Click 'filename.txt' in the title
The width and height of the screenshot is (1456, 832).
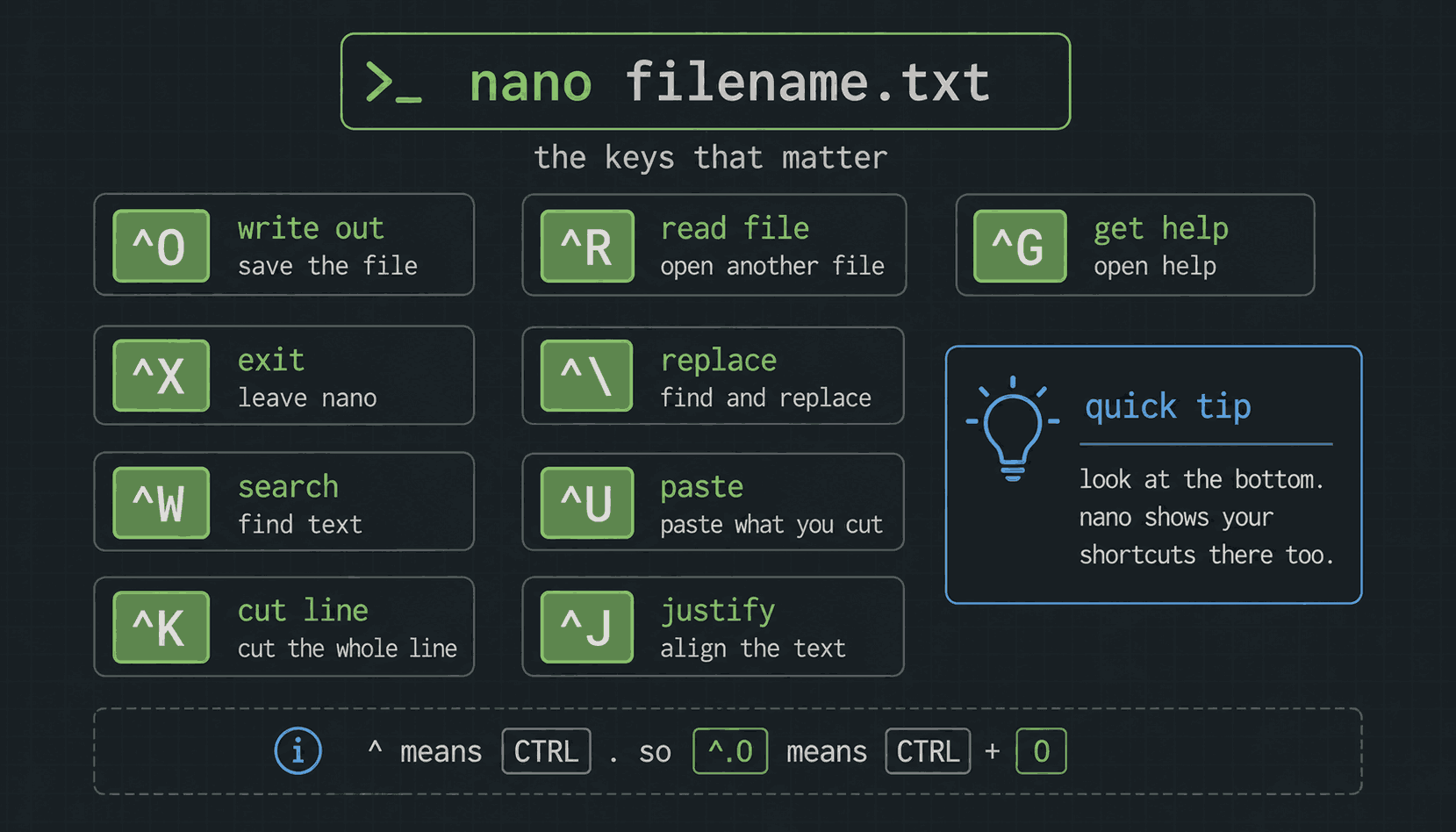[808, 82]
